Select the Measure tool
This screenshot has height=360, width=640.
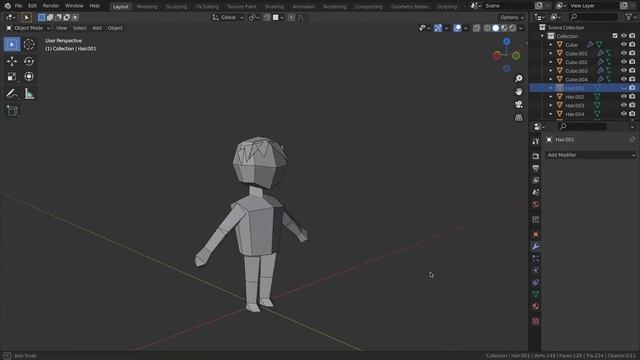point(29,94)
